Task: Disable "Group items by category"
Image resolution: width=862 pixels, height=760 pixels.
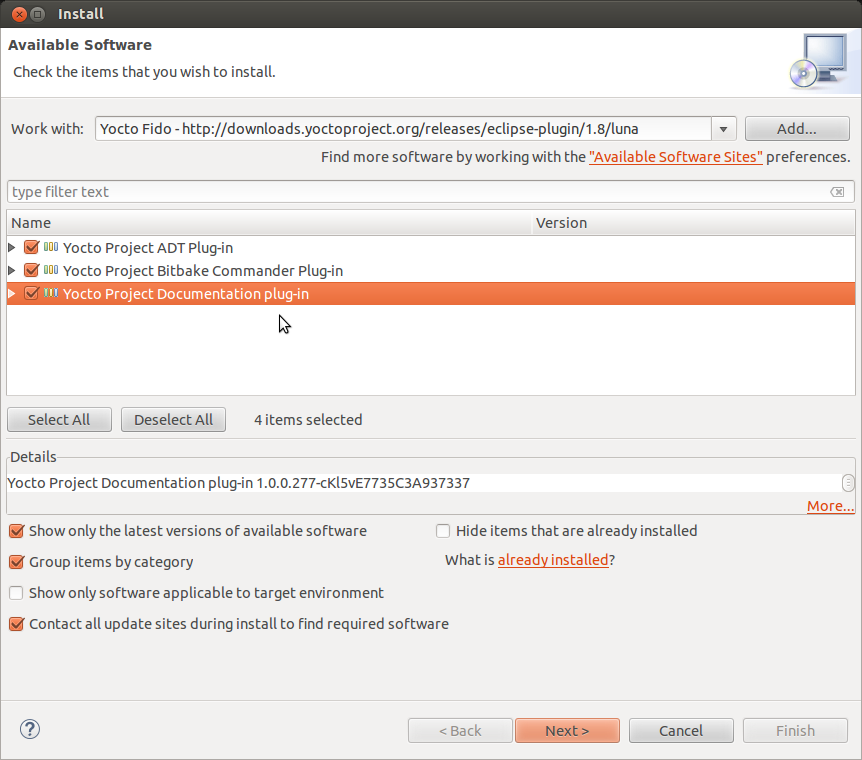Action: (15, 561)
